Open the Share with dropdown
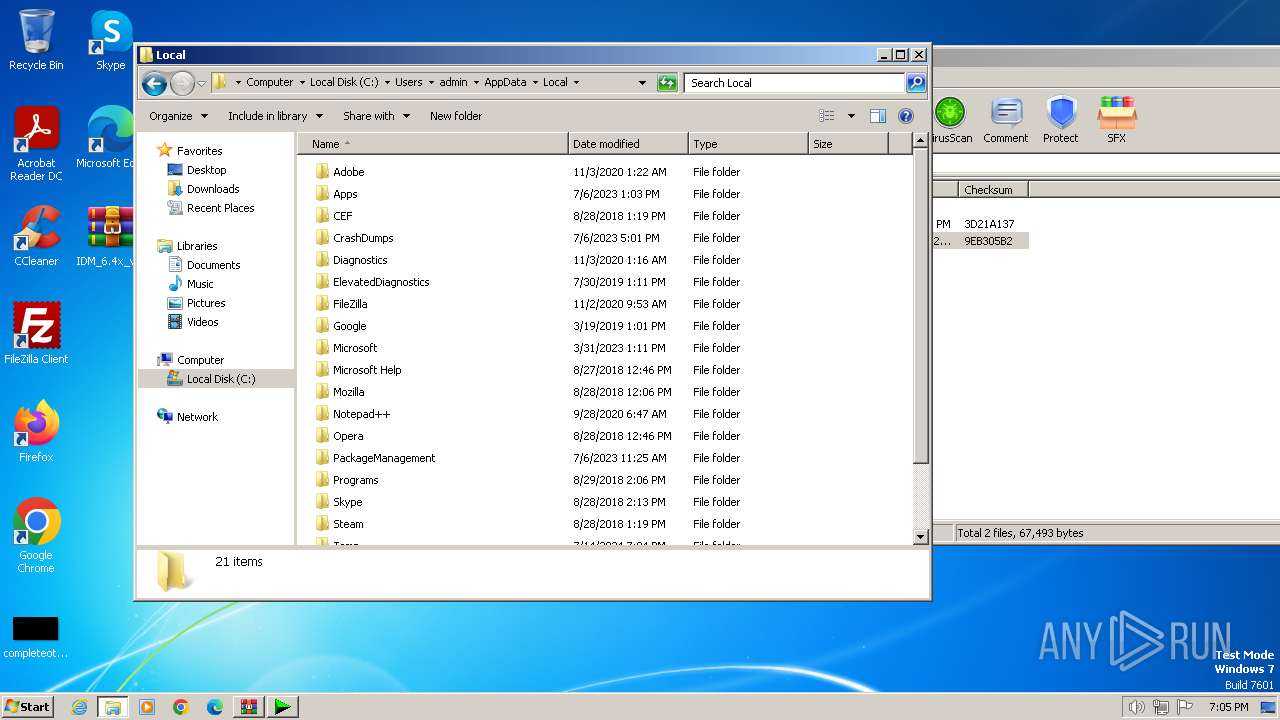The height and width of the screenshot is (720, 1280). point(376,116)
